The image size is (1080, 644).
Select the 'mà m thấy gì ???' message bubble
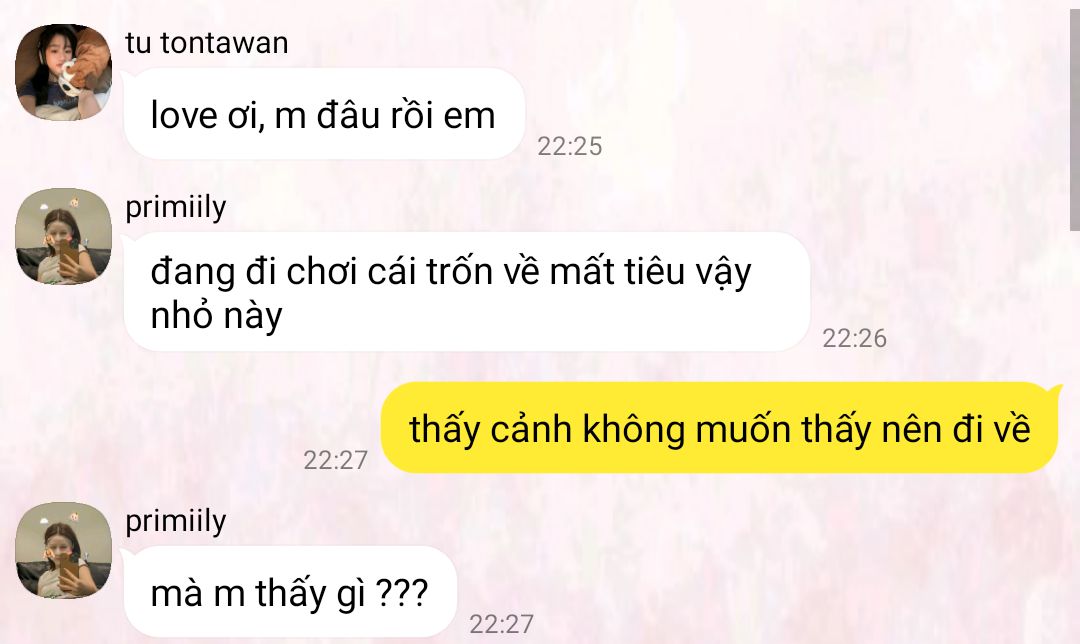tap(290, 592)
